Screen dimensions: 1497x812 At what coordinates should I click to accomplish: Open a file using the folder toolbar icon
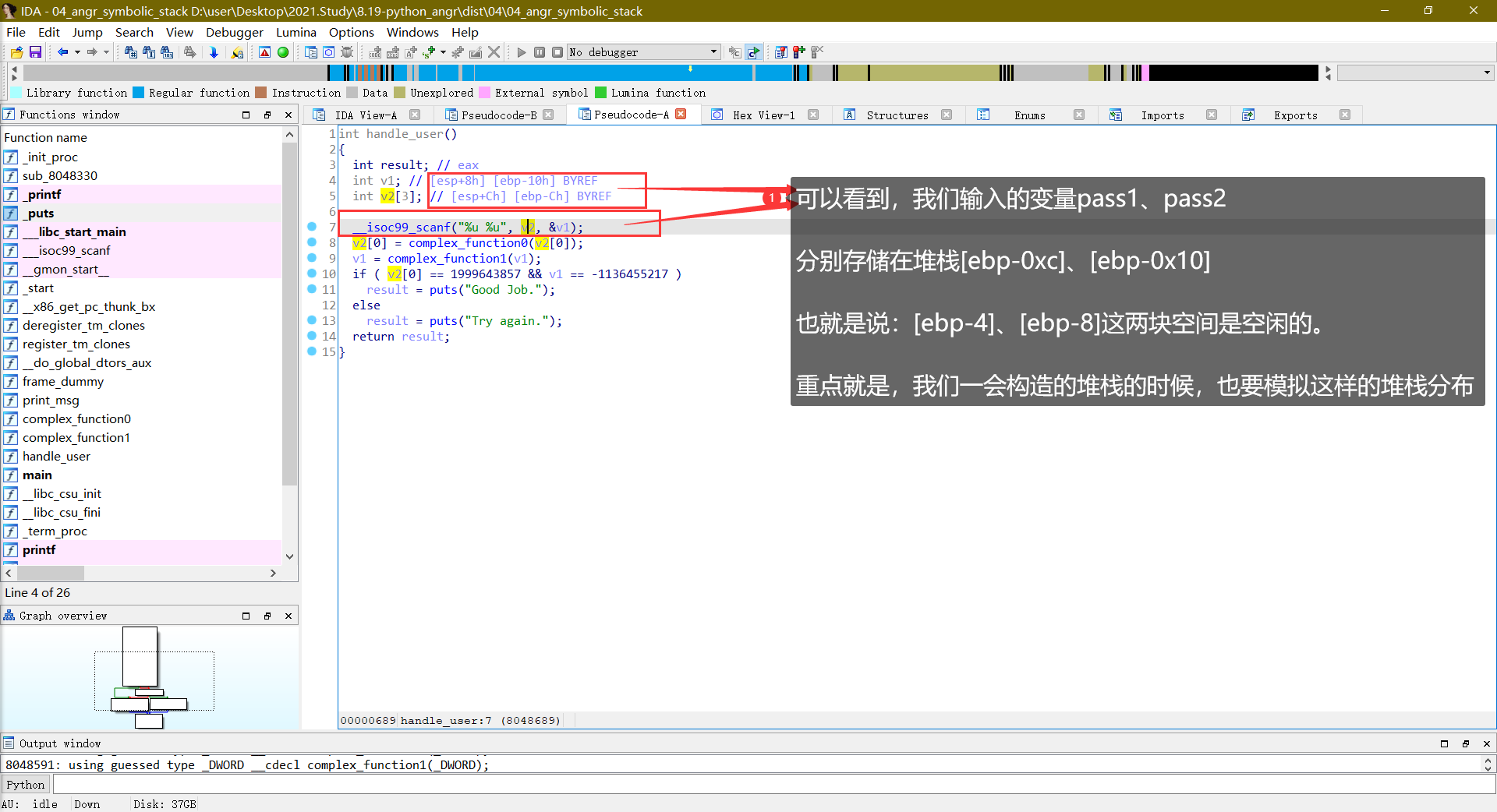tap(16, 52)
